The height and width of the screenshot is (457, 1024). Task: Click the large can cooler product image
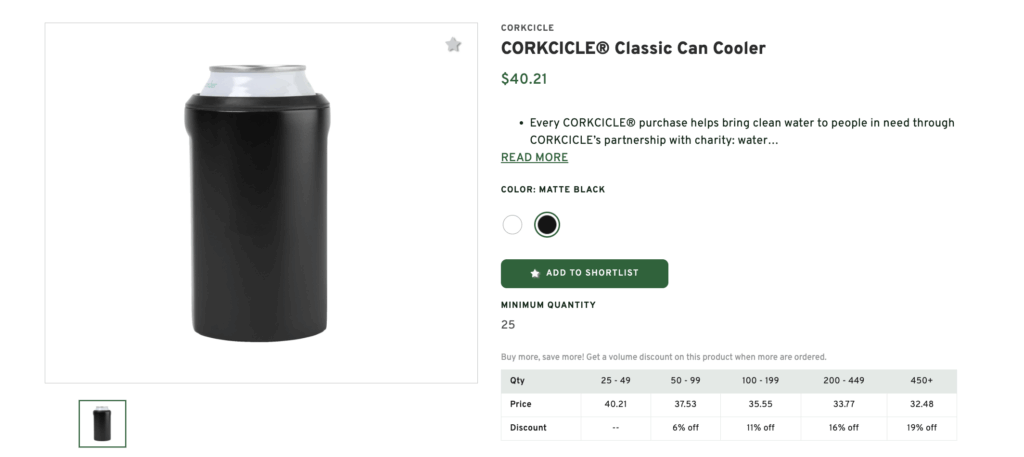coord(262,205)
